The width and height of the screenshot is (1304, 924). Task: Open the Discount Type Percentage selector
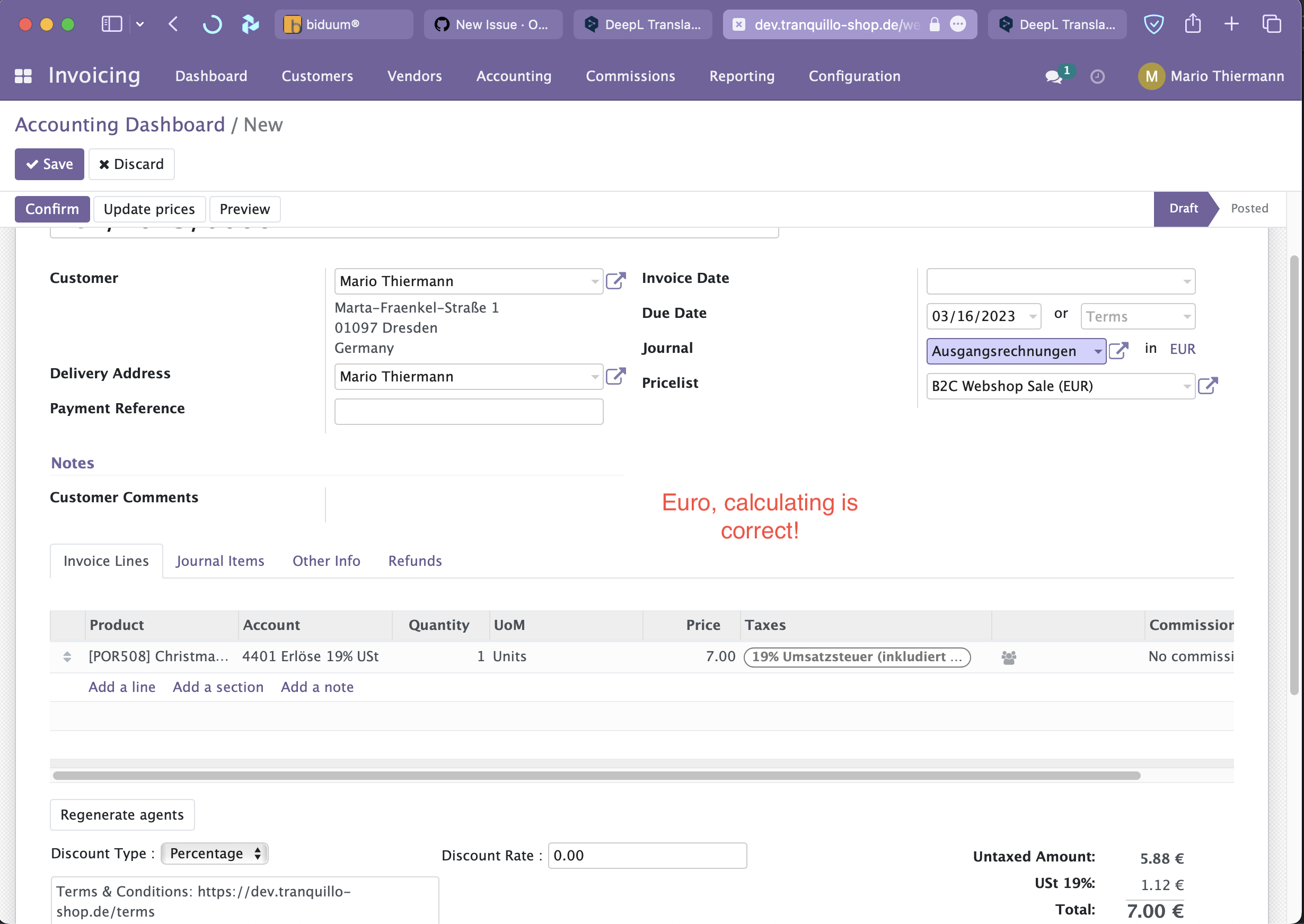point(215,853)
